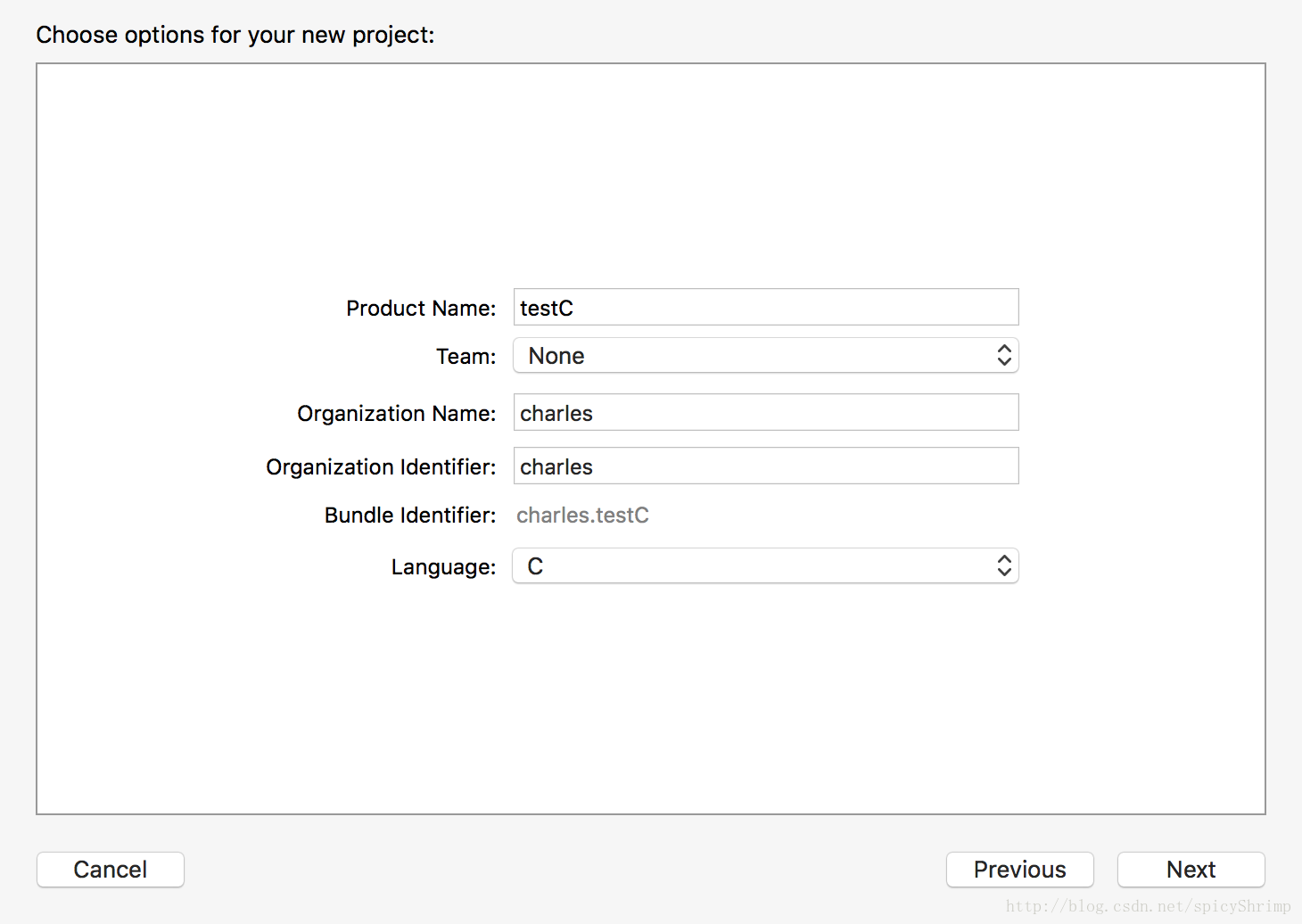Click the "Choose options for your new project" heading
Screen dimensions: 1302x924
coord(235,35)
